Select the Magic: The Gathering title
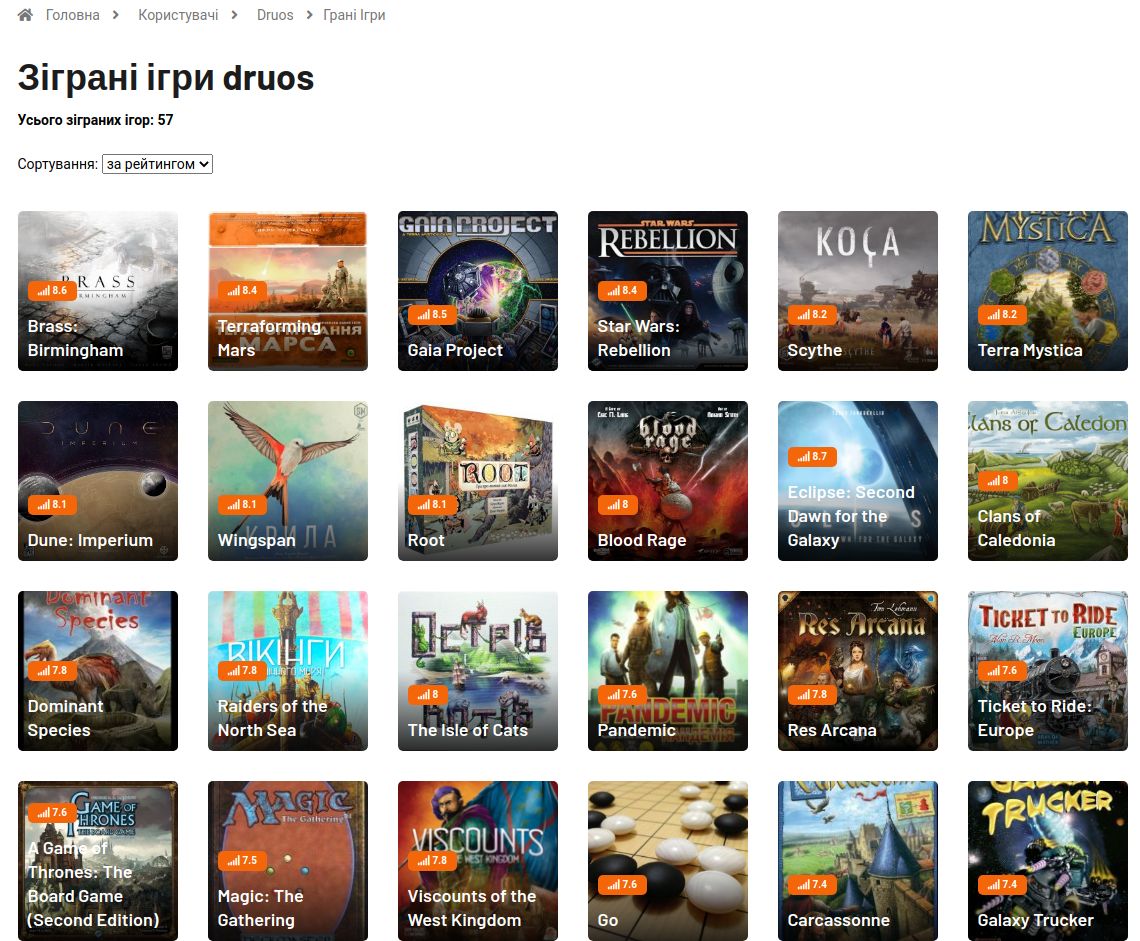This screenshot has height=941, width=1140. point(260,908)
